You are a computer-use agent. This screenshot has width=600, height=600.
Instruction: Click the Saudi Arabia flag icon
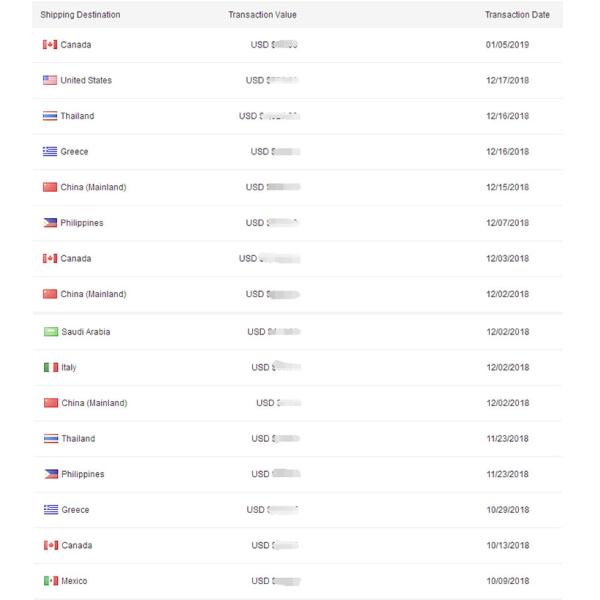pos(50,332)
